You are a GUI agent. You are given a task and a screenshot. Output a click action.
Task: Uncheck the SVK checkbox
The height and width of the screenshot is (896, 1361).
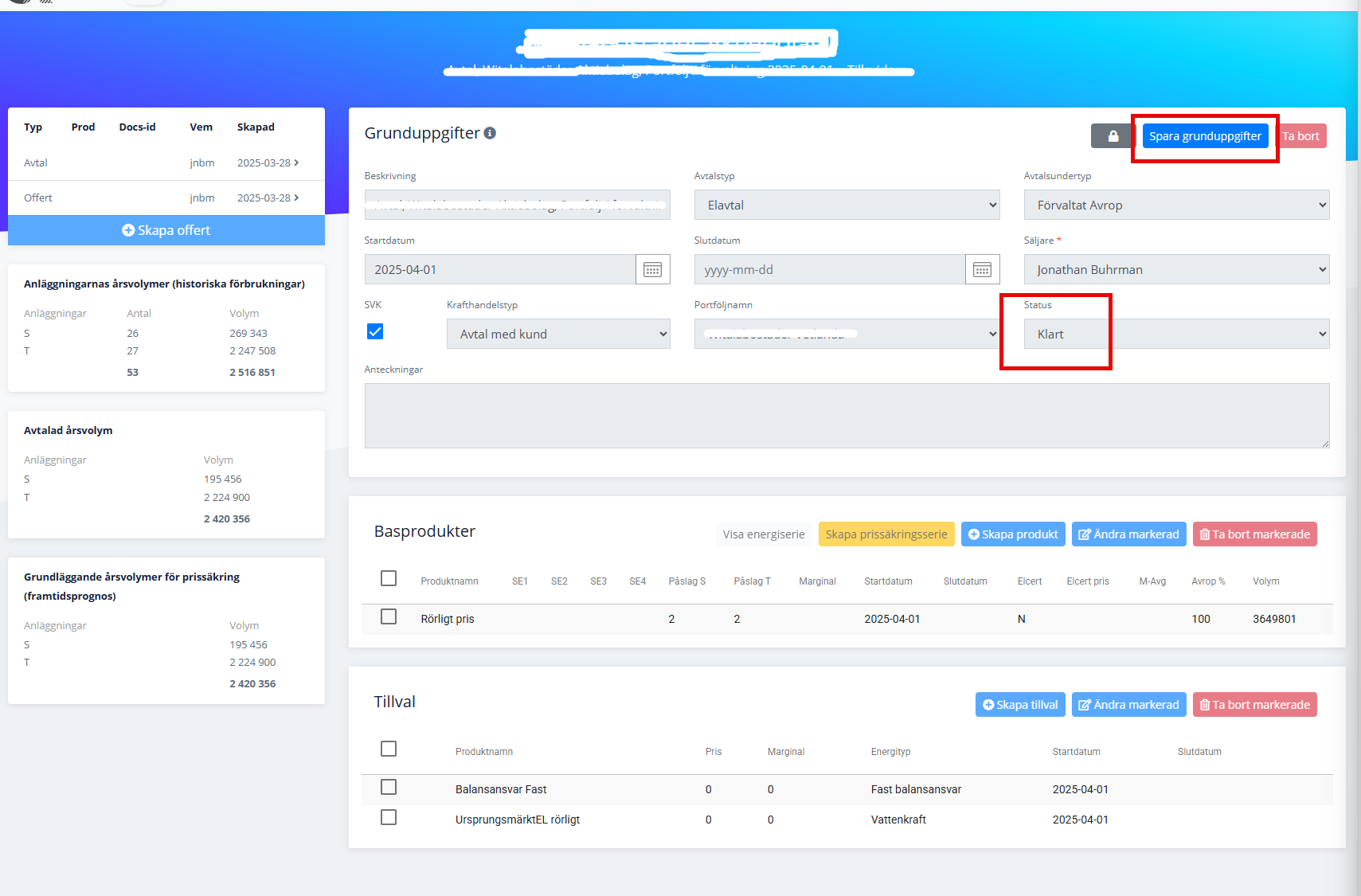click(x=375, y=331)
